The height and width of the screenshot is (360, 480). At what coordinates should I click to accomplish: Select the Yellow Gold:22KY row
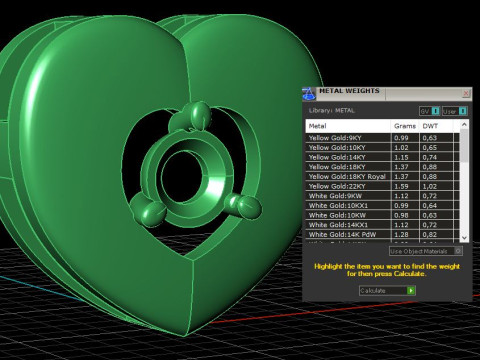(382, 186)
